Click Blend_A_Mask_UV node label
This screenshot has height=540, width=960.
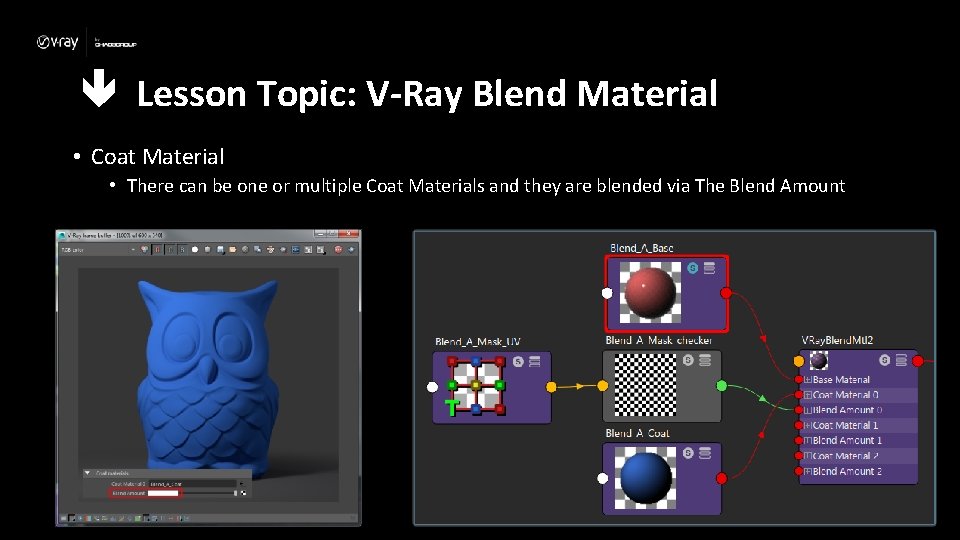(478, 342)
